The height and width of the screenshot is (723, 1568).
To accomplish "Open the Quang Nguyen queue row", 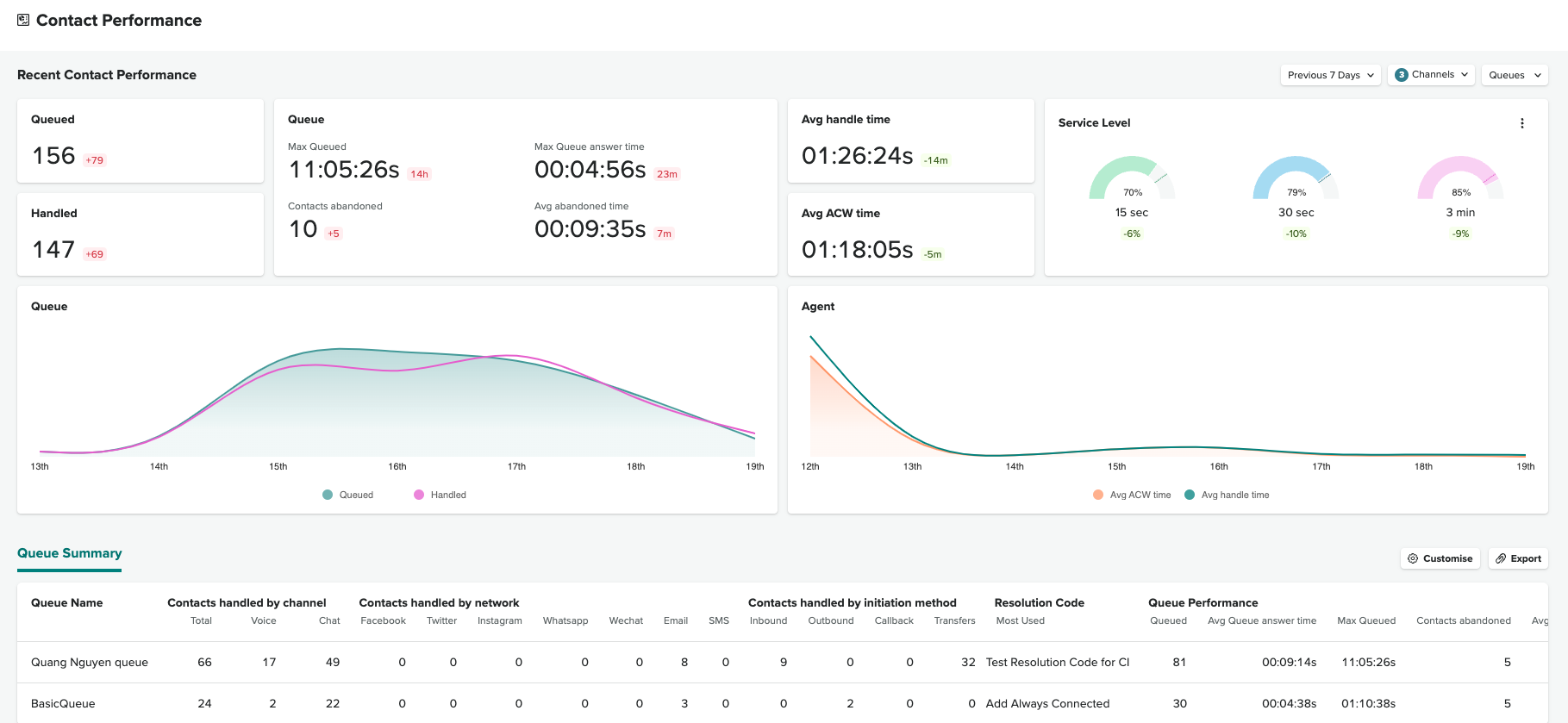I will (x=90, y=662).
